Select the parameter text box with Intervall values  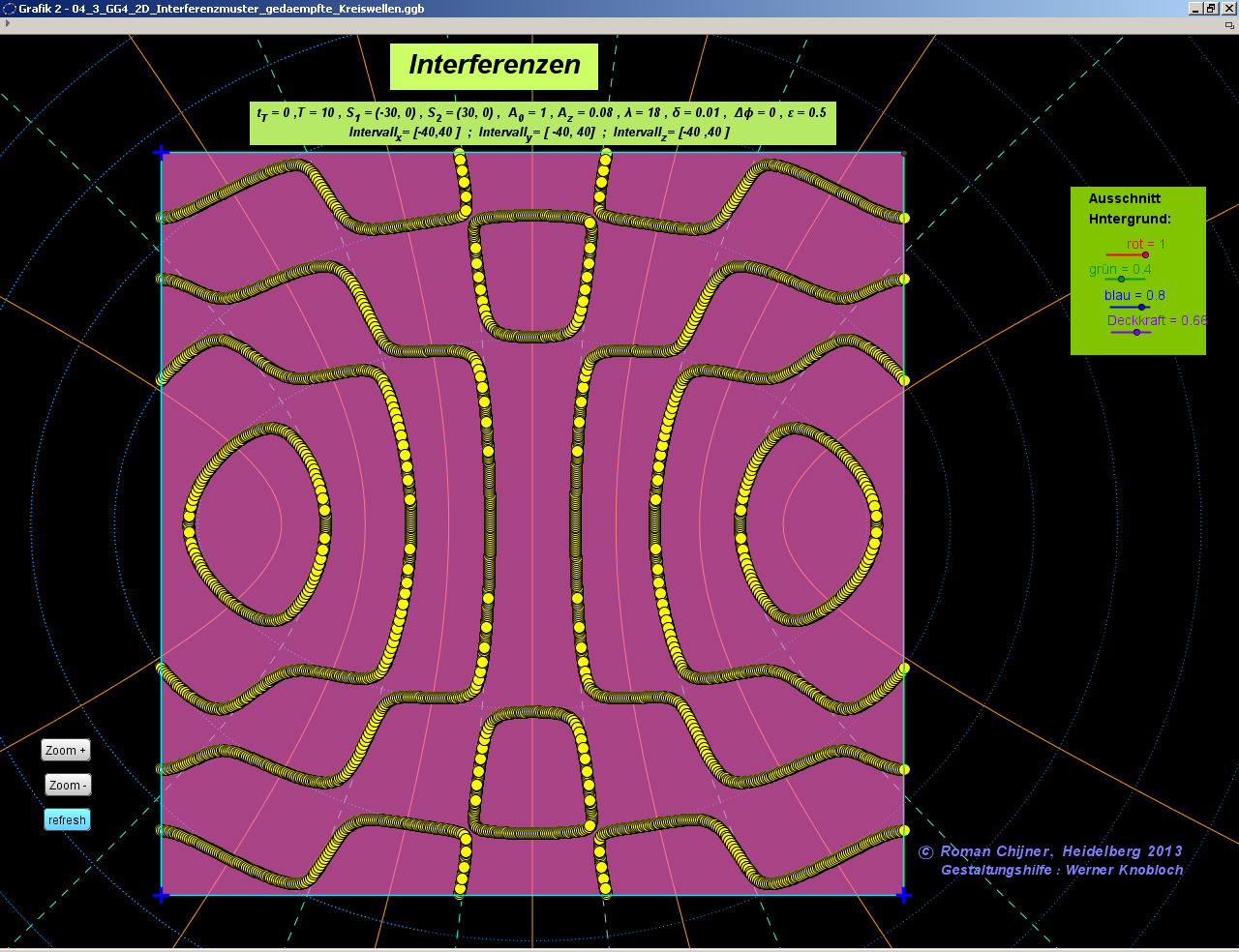click(542, 123)
